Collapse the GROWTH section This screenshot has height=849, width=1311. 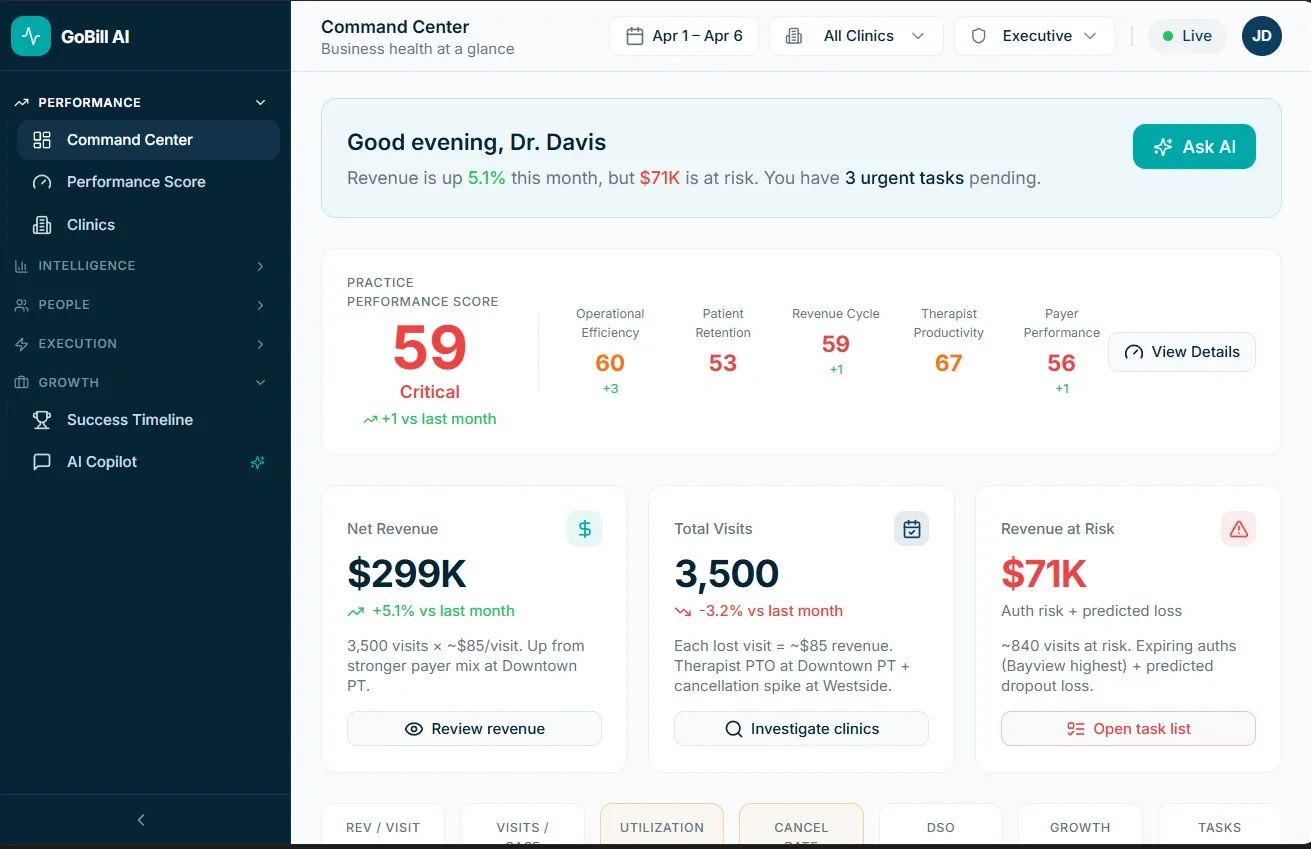[x=140, y=383]
